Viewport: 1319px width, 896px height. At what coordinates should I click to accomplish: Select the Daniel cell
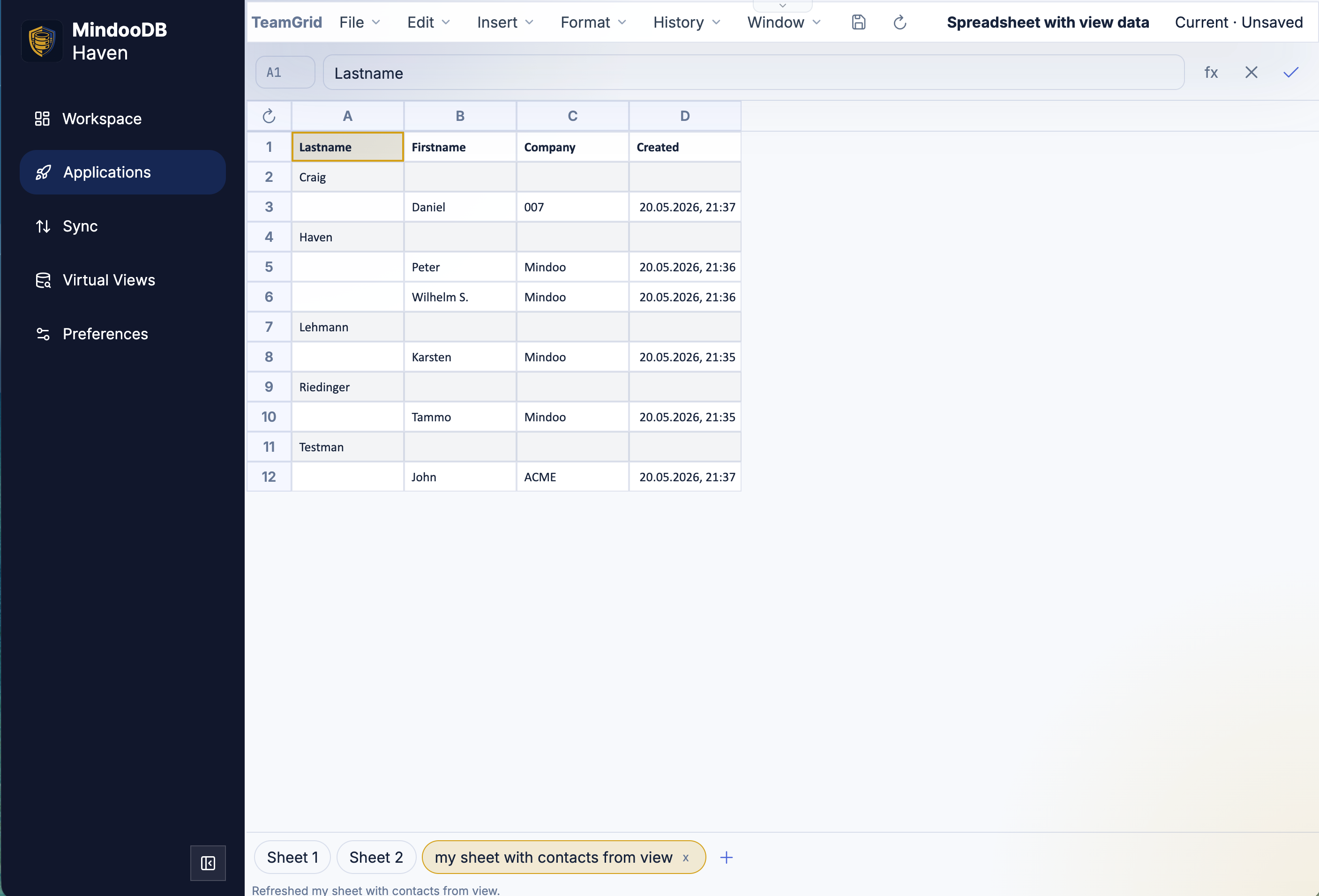[460, 207]
